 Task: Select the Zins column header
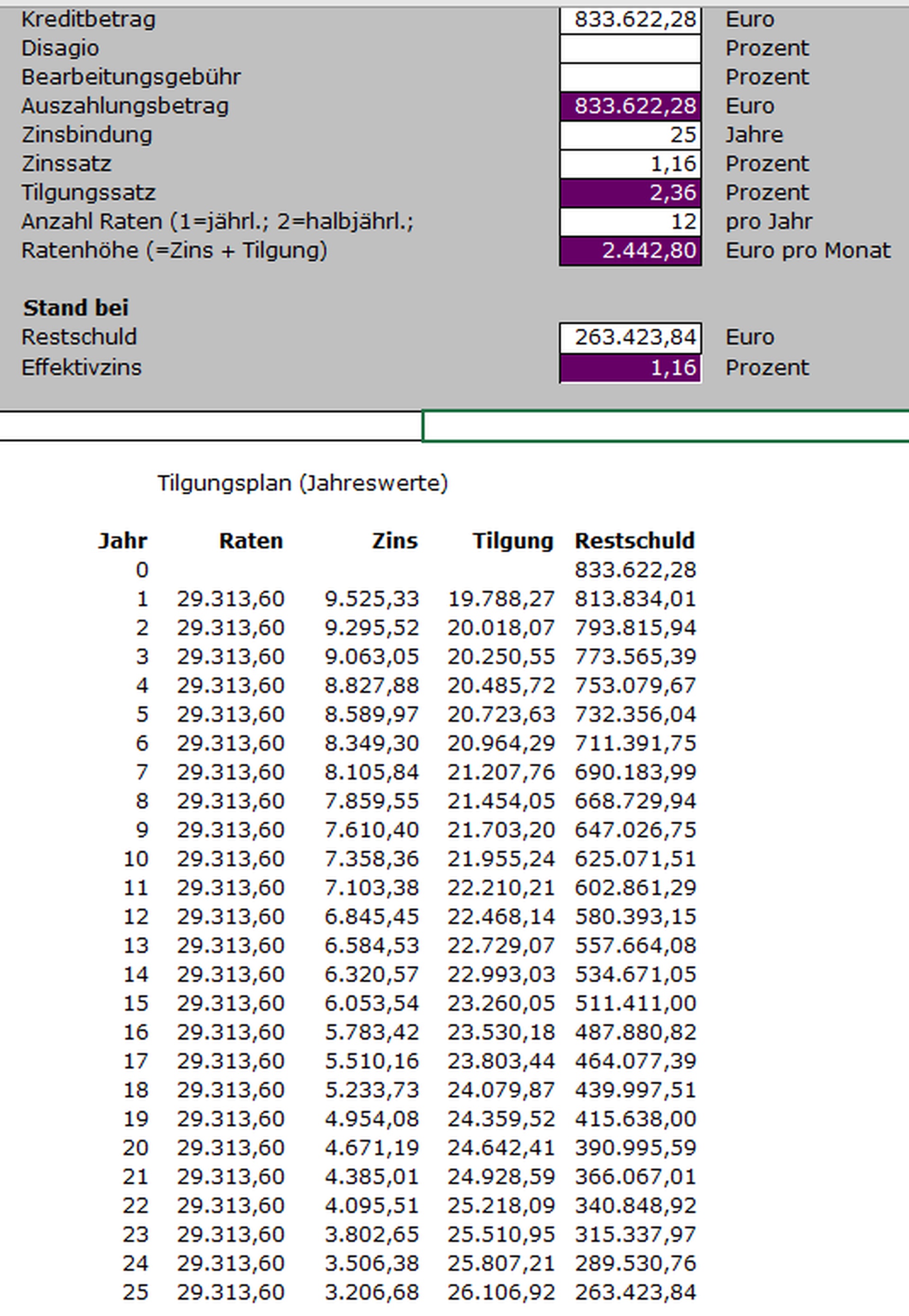[395, 541]
